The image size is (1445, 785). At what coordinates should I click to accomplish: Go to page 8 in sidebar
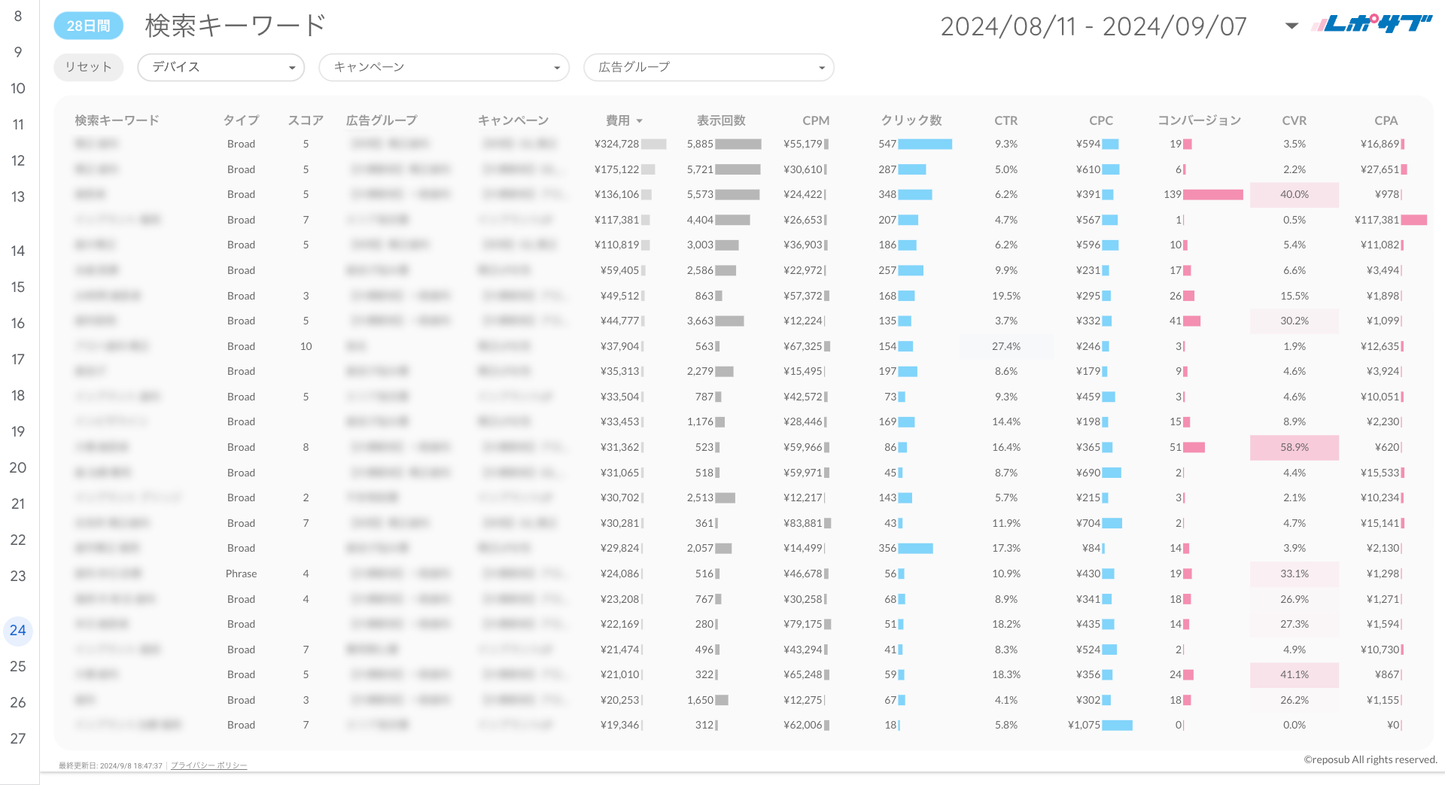[18, 16]
